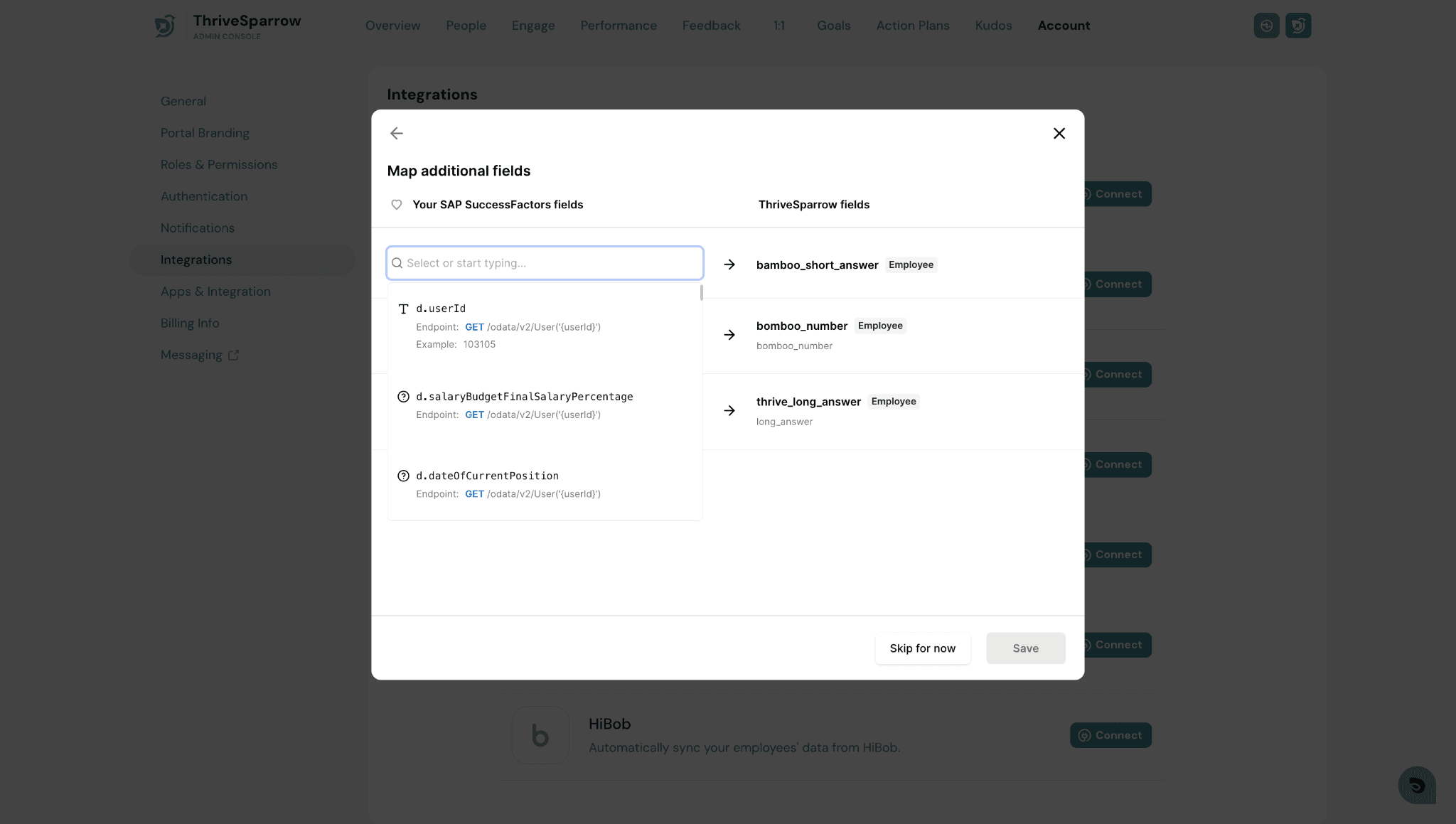The width and height of the screenshot is (1456, 824).
Task: Click the question icon beside d.dateOfCurrentPosition
Action: [x=403, y=476]
